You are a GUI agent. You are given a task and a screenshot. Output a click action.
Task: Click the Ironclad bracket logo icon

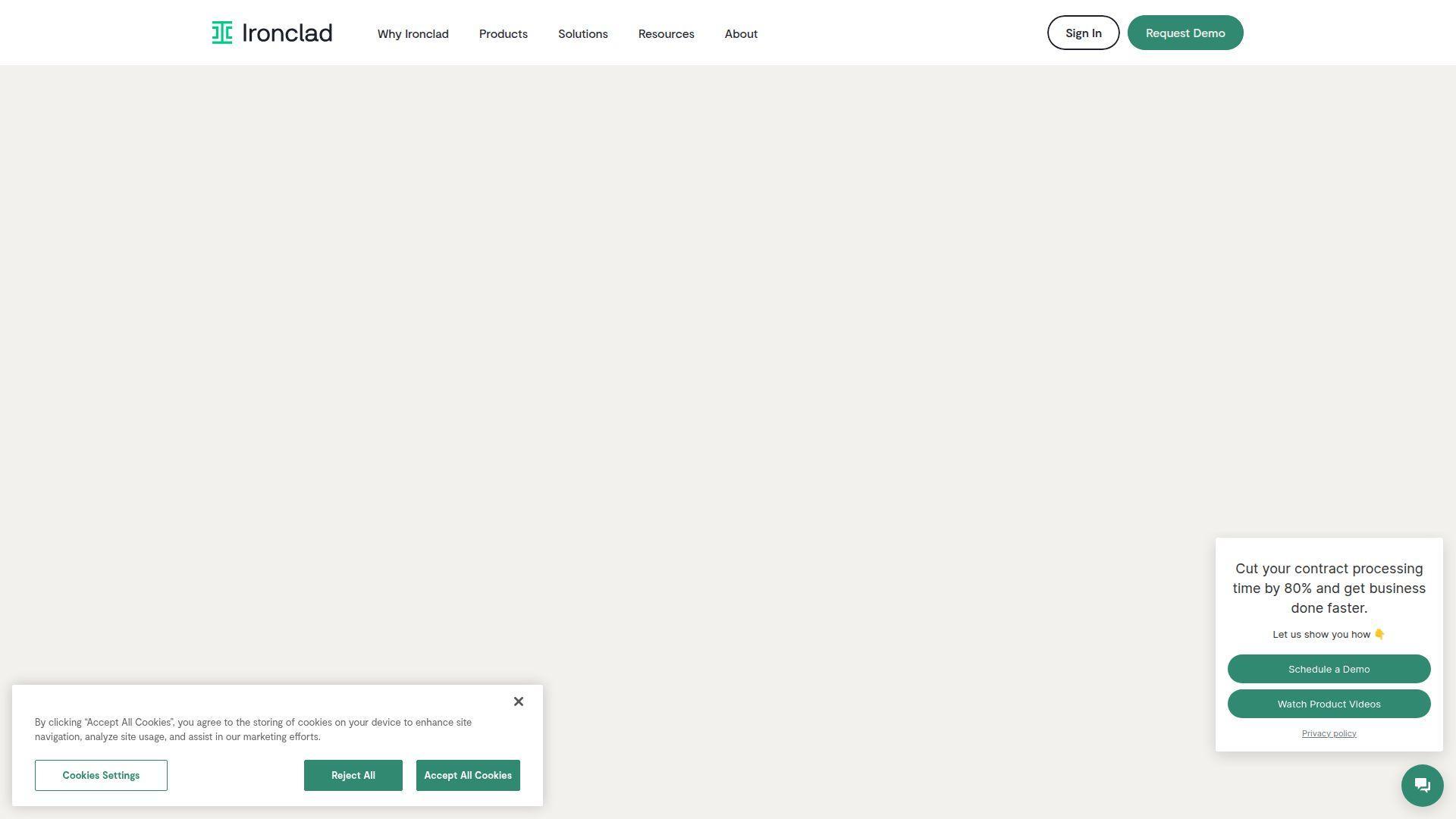221,33
